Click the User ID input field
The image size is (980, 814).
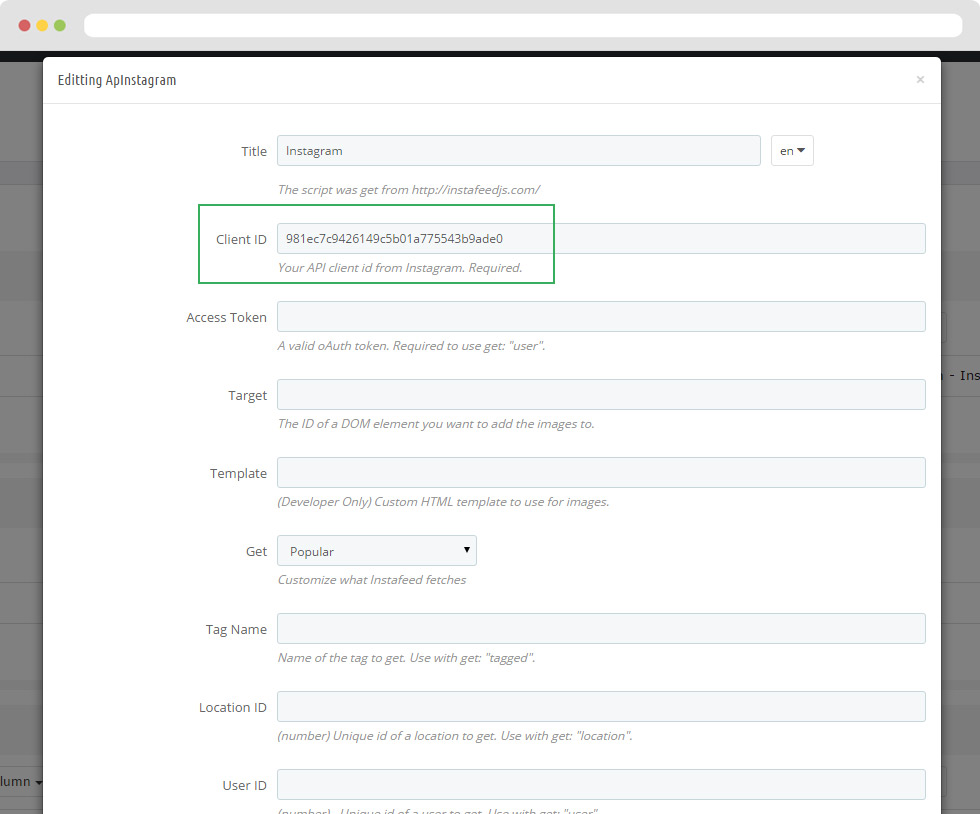tap(601, 785)
